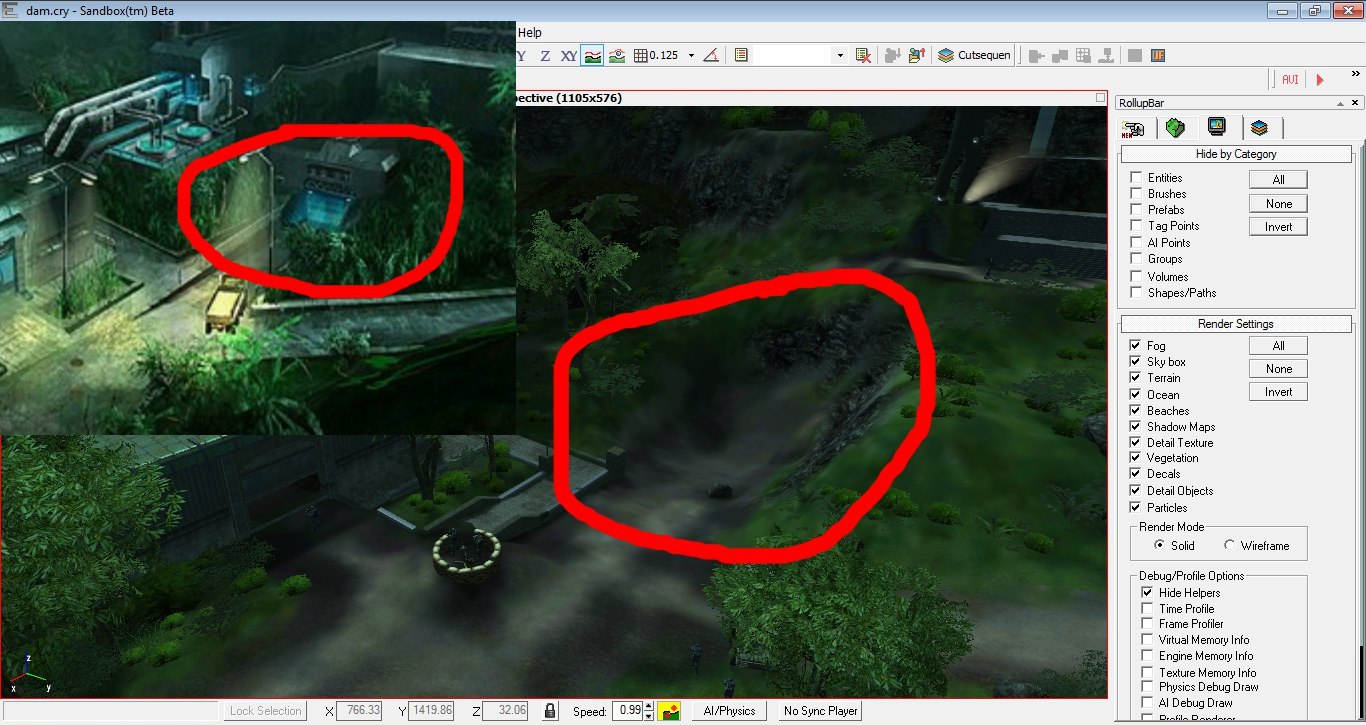Open the RollupBar Objects tab icon

click(x=1134, y=127)
